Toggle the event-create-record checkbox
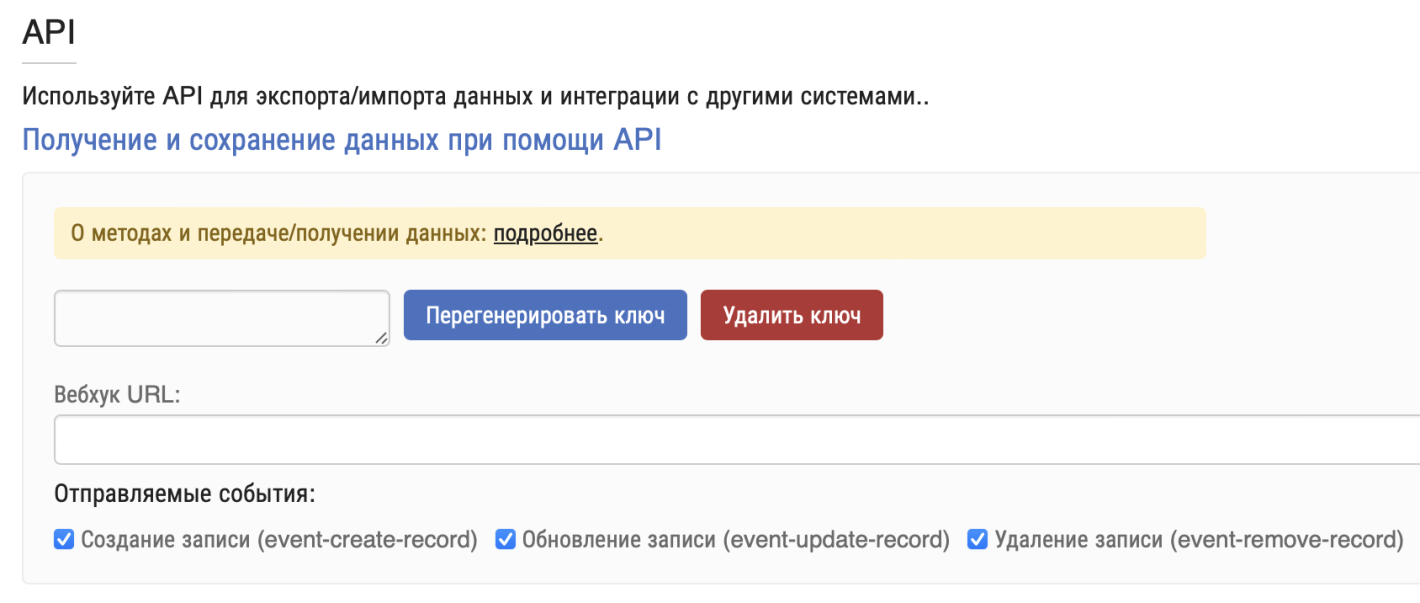 click(64, 540)
